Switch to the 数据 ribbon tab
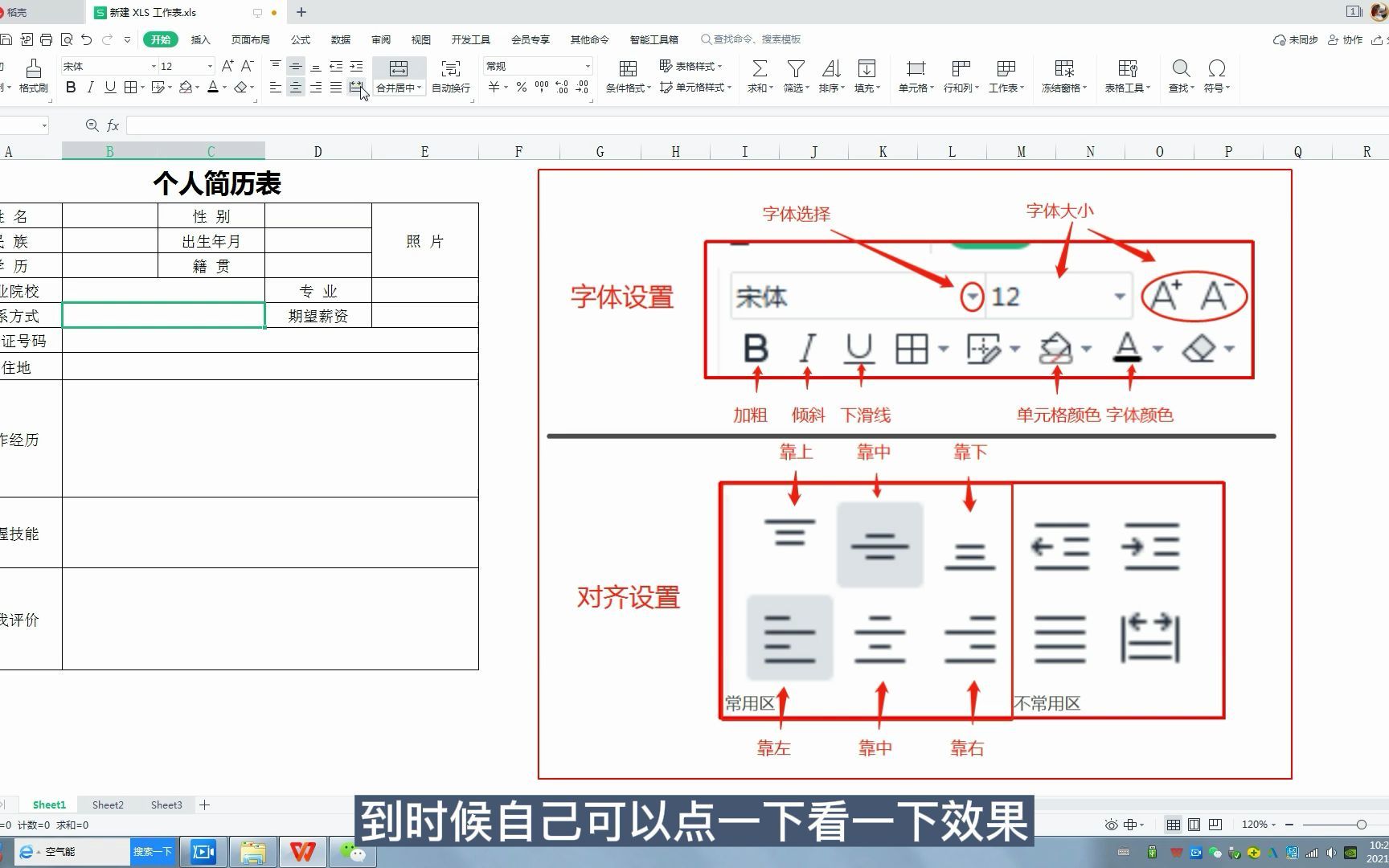 pyautogui.click(x=341, y=39)
